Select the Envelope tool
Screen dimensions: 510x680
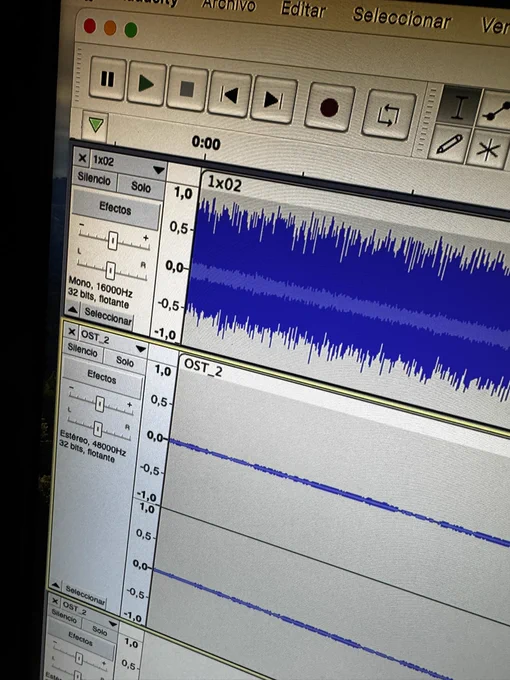[x=499, y=111]
